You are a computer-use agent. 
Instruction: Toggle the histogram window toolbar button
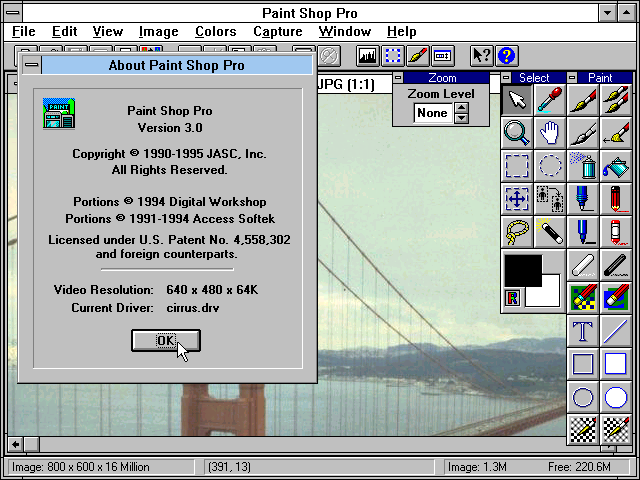coord(367,56)
